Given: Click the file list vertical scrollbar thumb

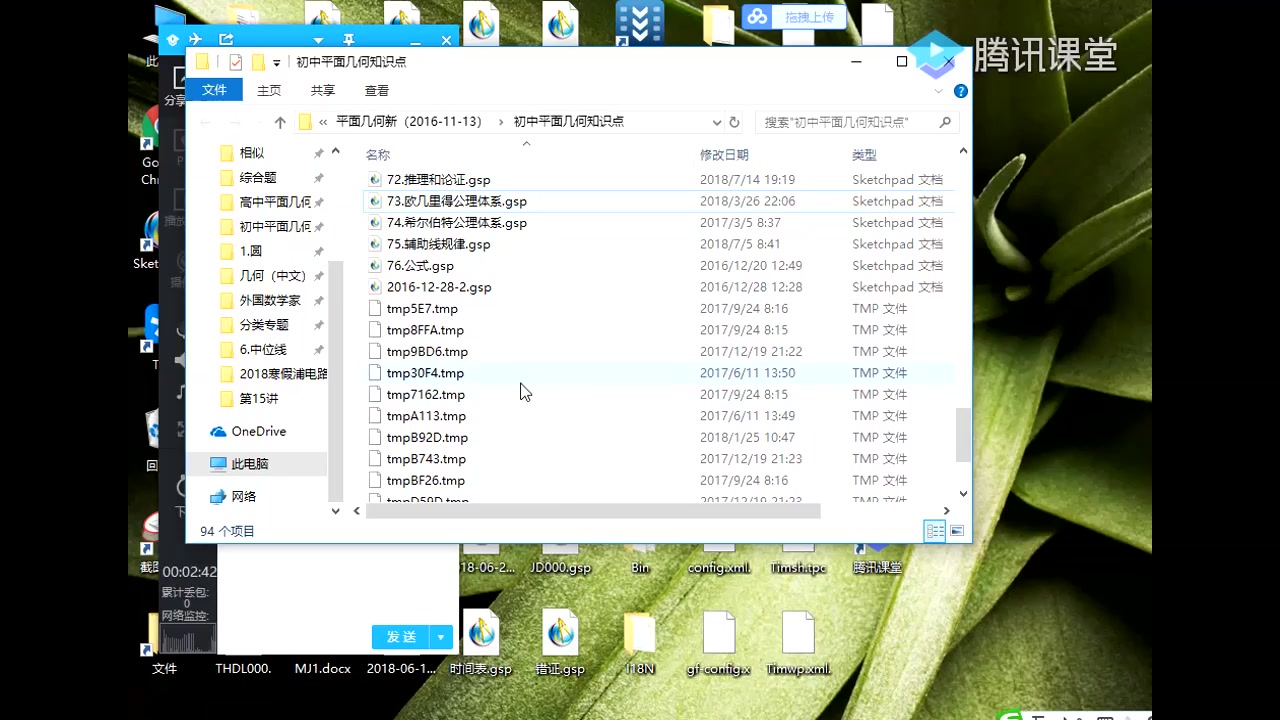Looking at the screenshot, I should coord(963,434).
